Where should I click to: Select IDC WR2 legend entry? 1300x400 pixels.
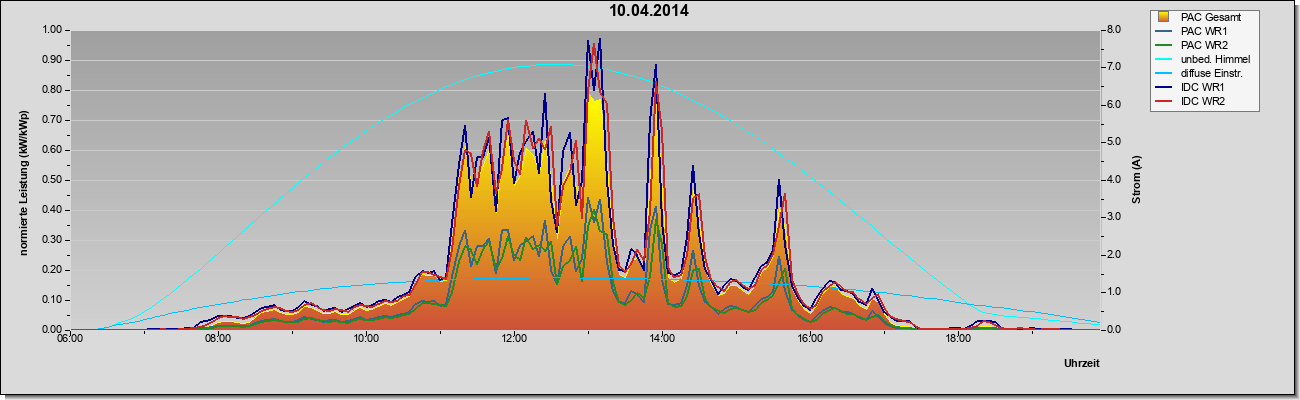(x=1203, y=101)
